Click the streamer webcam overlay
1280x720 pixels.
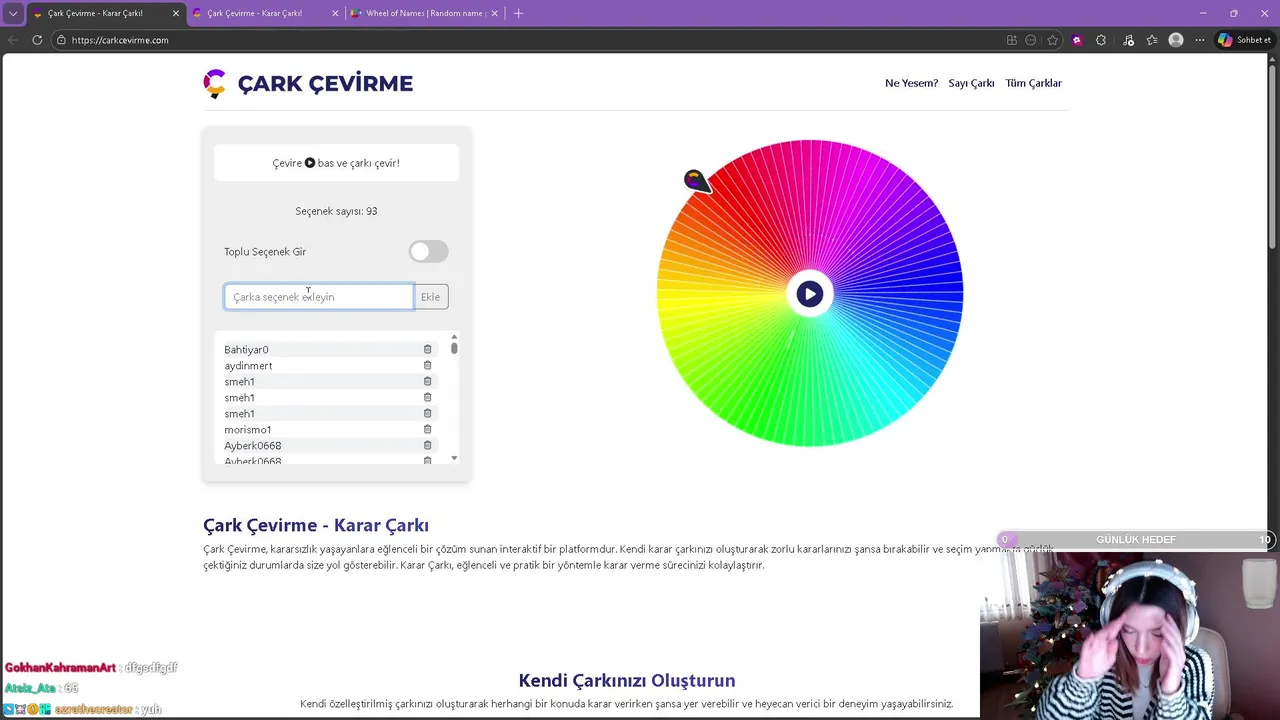1130,634
